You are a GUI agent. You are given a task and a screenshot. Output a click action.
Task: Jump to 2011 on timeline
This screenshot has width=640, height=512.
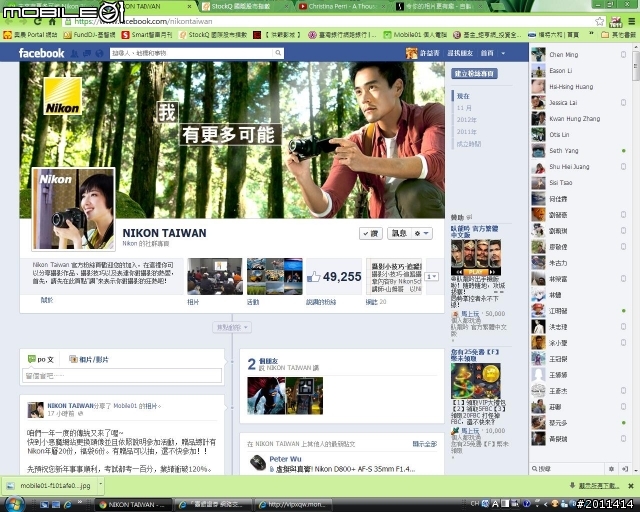tap(467, 131)
